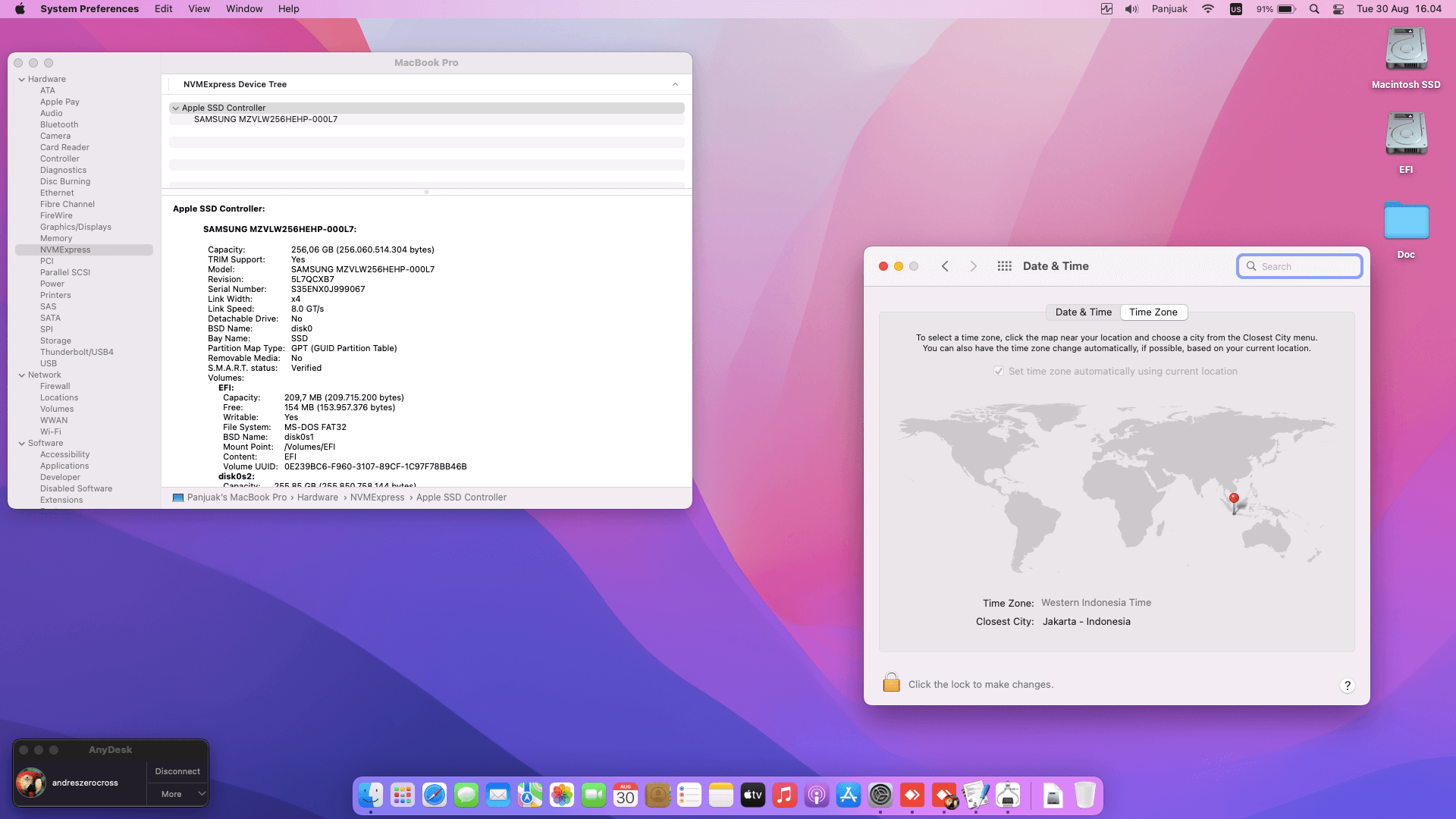This screenshot has height=819, width=1456.
Task: Open App Store from the dock
Action: 848,795
